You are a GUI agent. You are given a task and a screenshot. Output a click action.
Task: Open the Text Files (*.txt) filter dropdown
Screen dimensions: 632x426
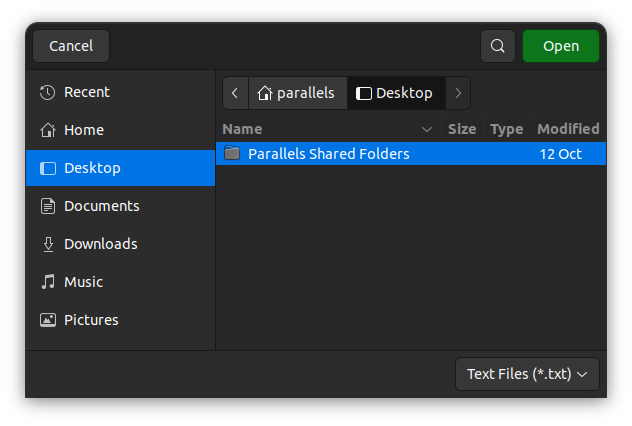(x=527, y=374)
